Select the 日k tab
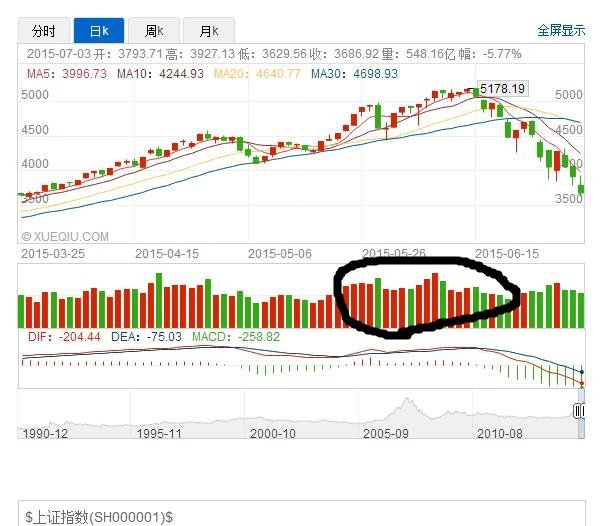This screenshot has width=601, height=526. [x=98, y=30]
